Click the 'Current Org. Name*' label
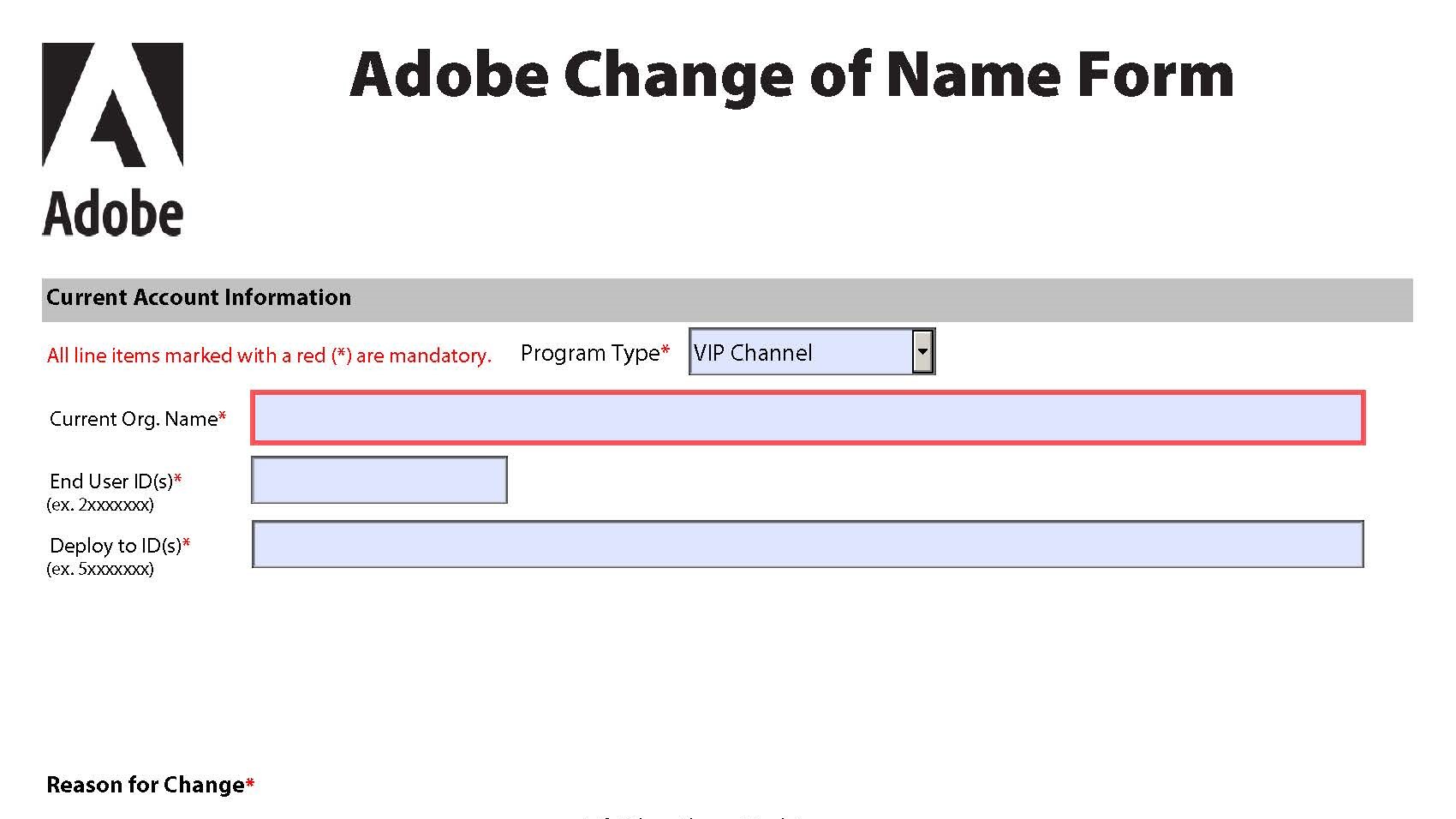 pyautogui.click(x=138, y=419)
